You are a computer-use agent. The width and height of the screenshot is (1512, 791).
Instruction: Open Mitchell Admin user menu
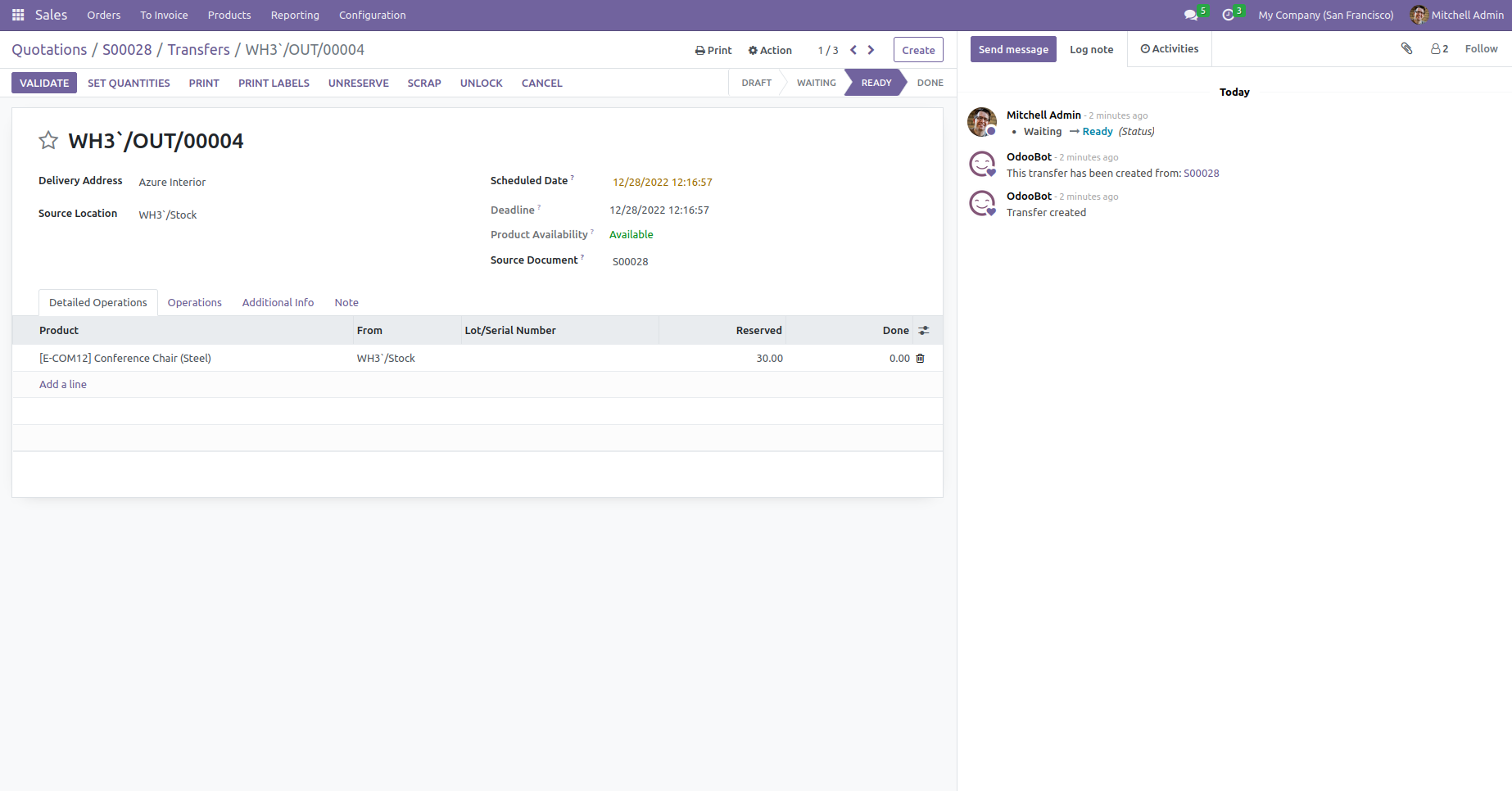coord(1457,15)
